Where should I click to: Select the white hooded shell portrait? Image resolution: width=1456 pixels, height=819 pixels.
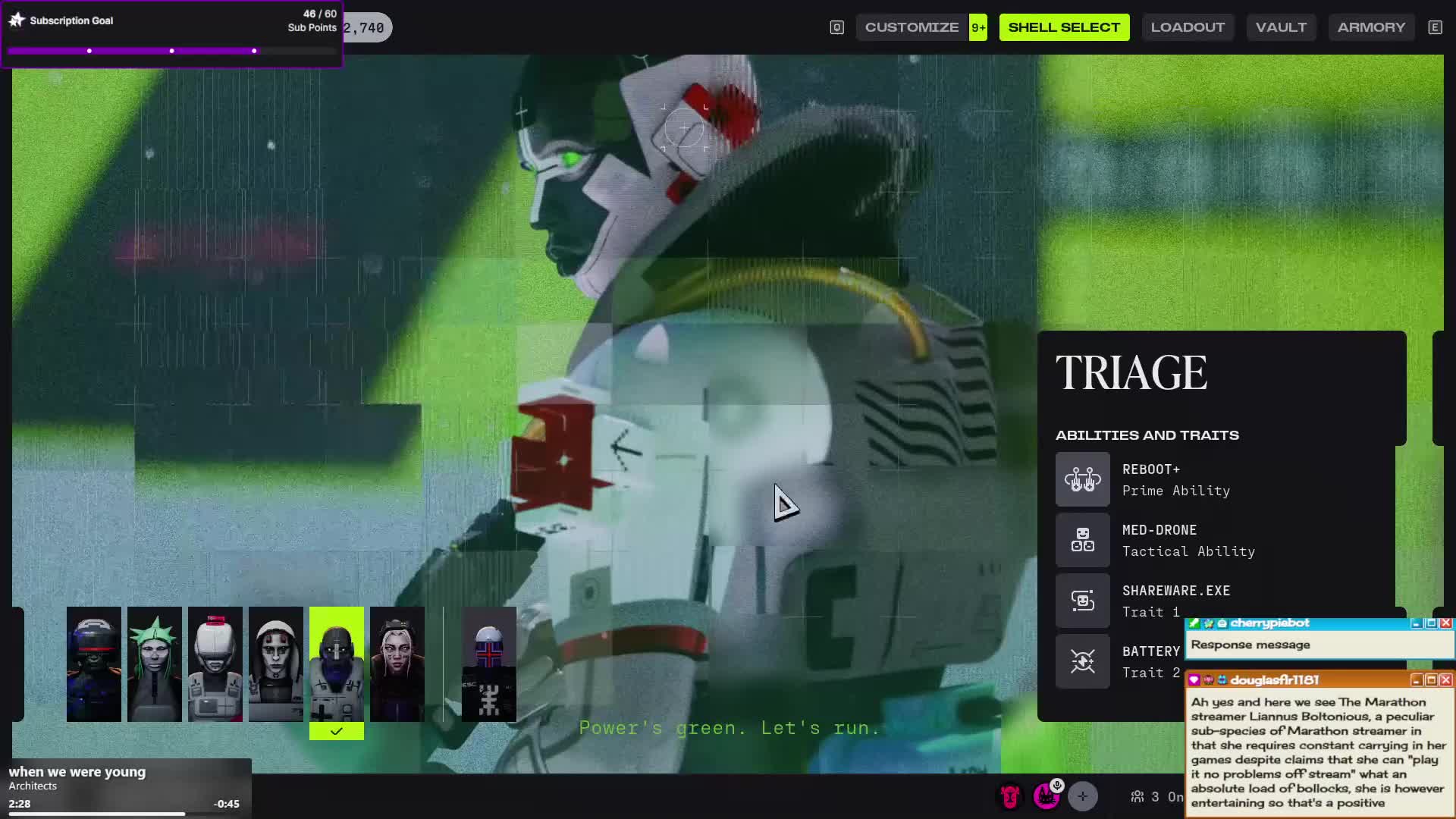coord(276,664)
